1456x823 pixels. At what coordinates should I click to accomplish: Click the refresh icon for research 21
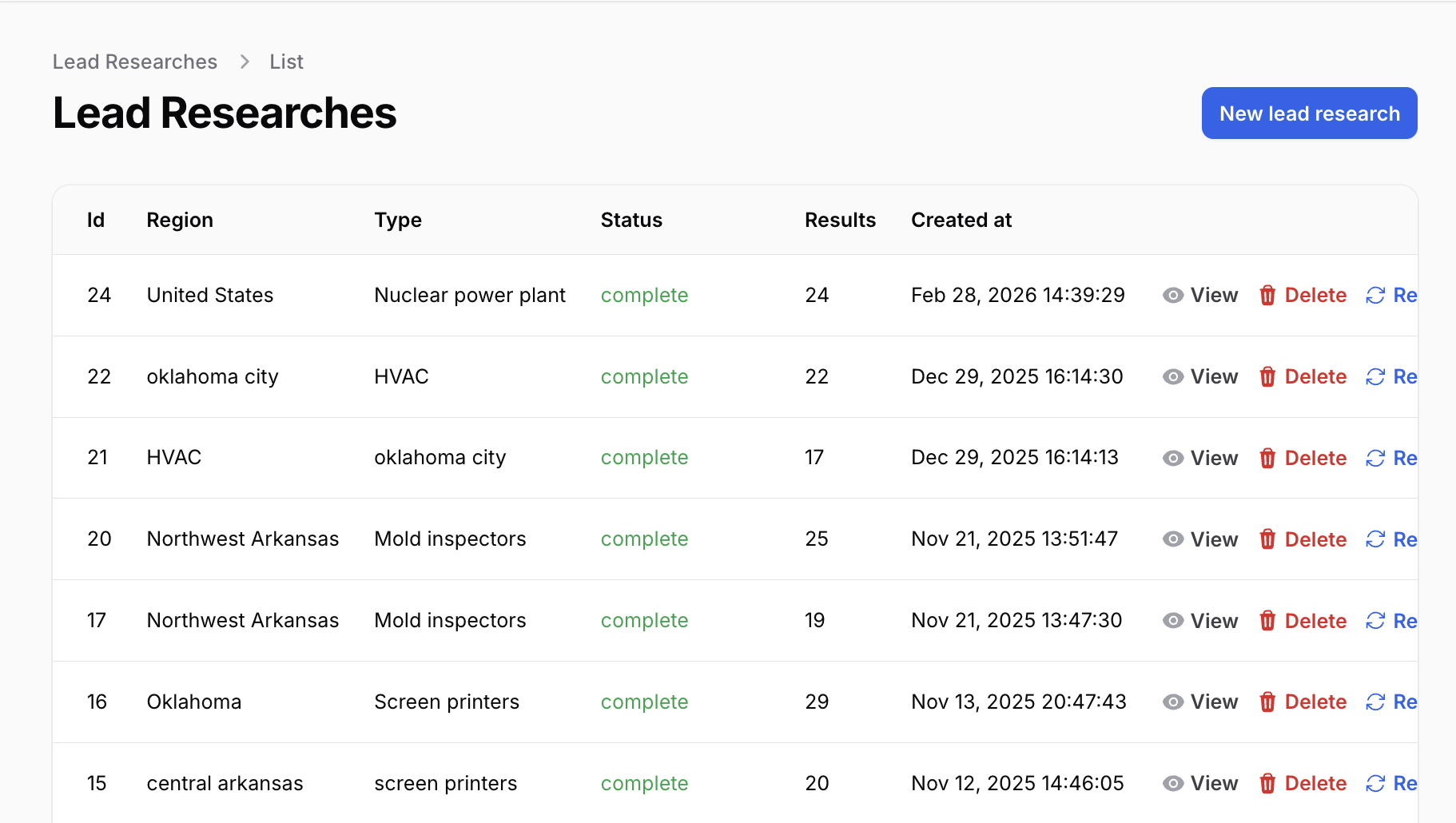click(1375, 458)
